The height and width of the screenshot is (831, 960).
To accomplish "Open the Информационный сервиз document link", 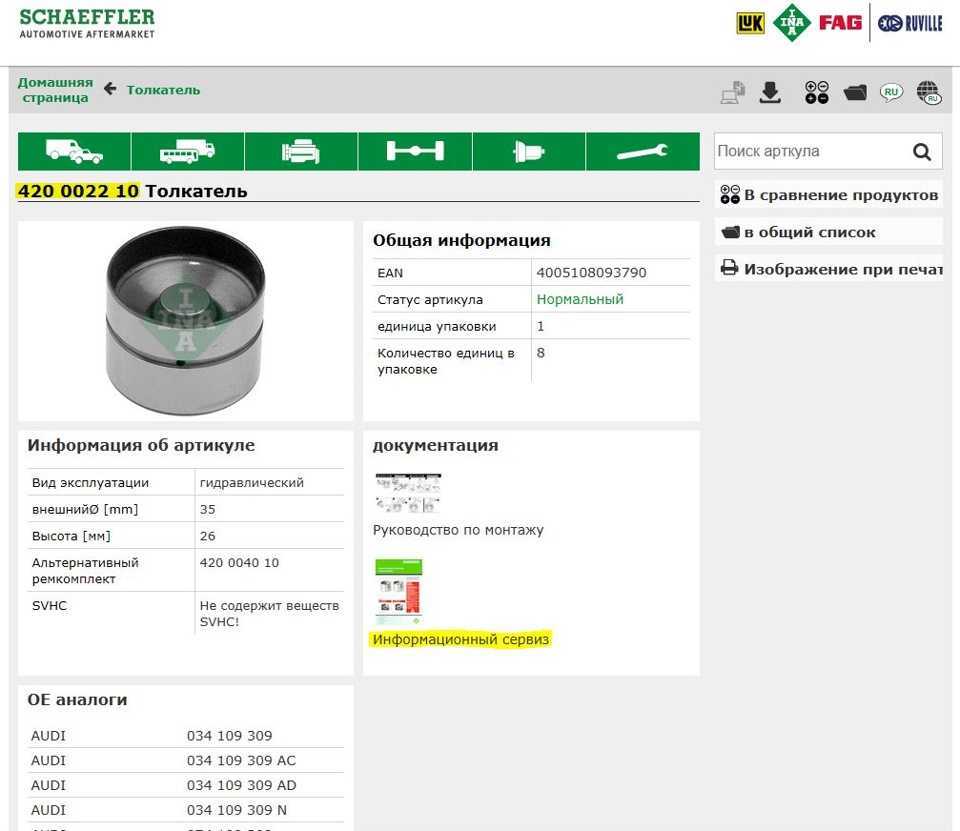I will coord(461,639).
